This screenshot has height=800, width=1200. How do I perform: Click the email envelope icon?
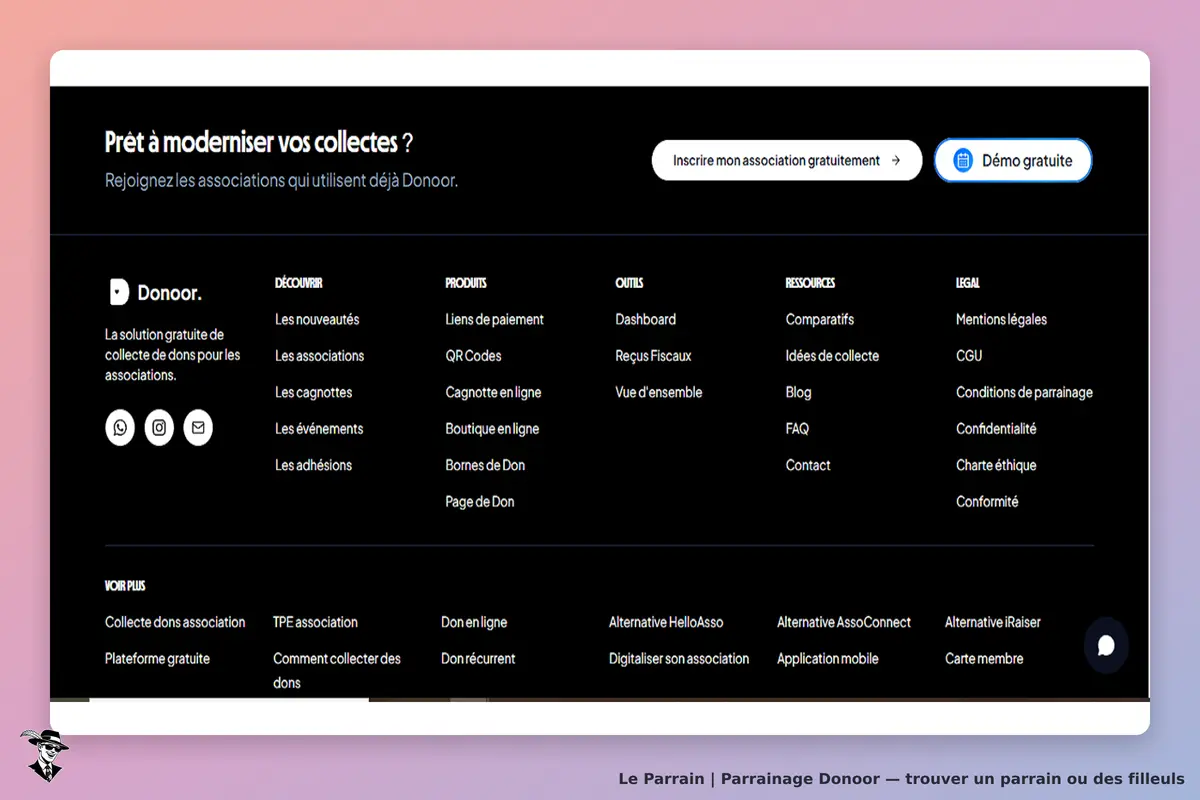198,428
